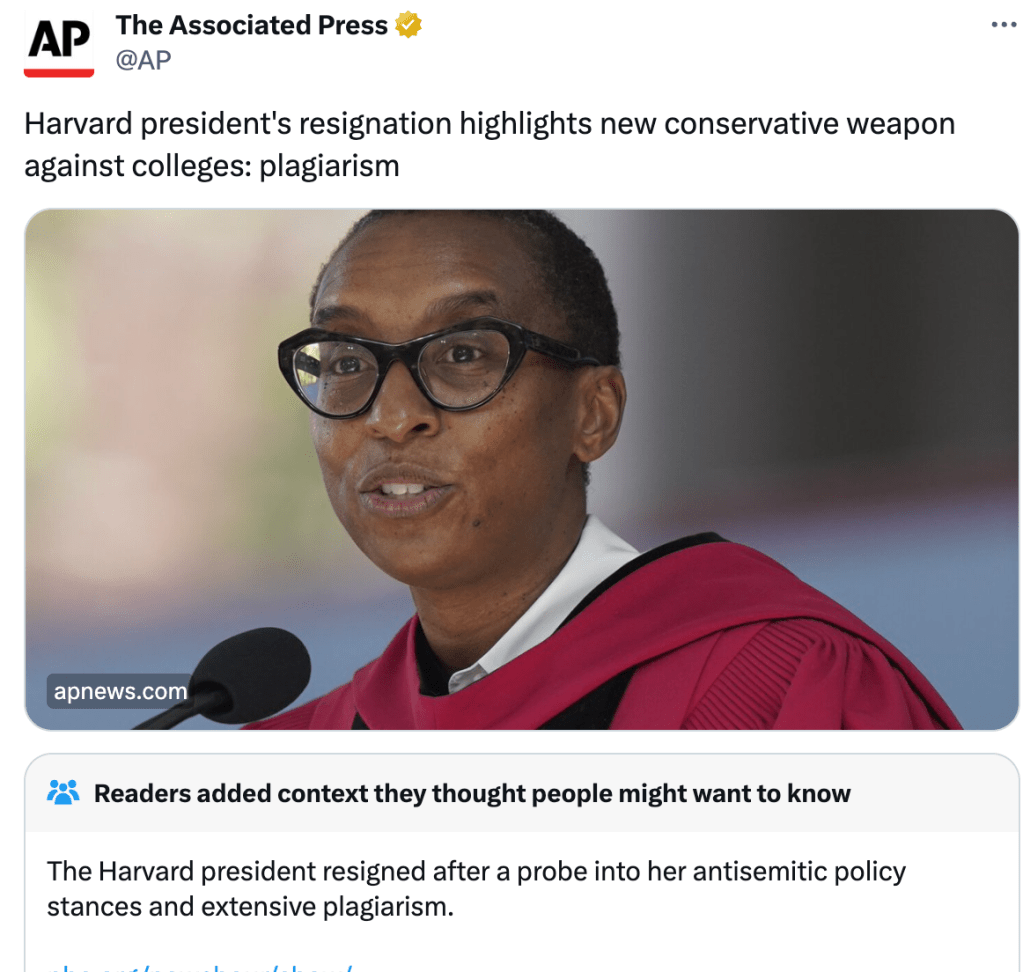Click the gold verified badge

coord(408,25)
